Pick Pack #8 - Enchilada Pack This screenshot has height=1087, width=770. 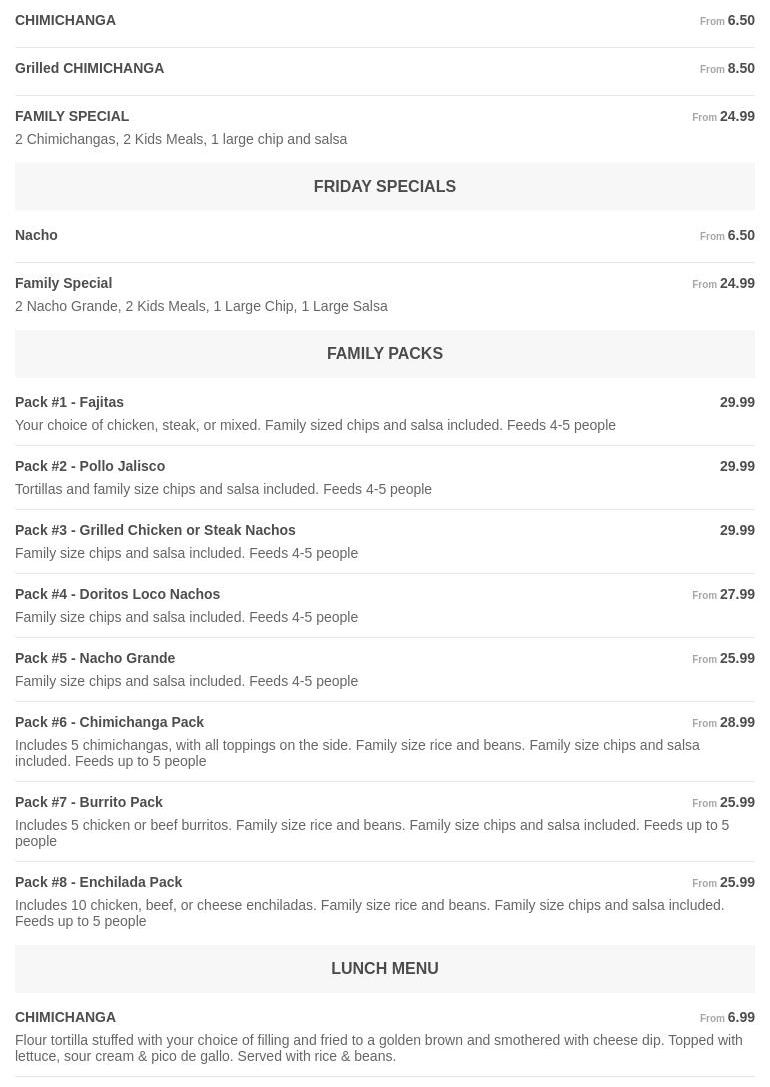[x=98, y=882]
